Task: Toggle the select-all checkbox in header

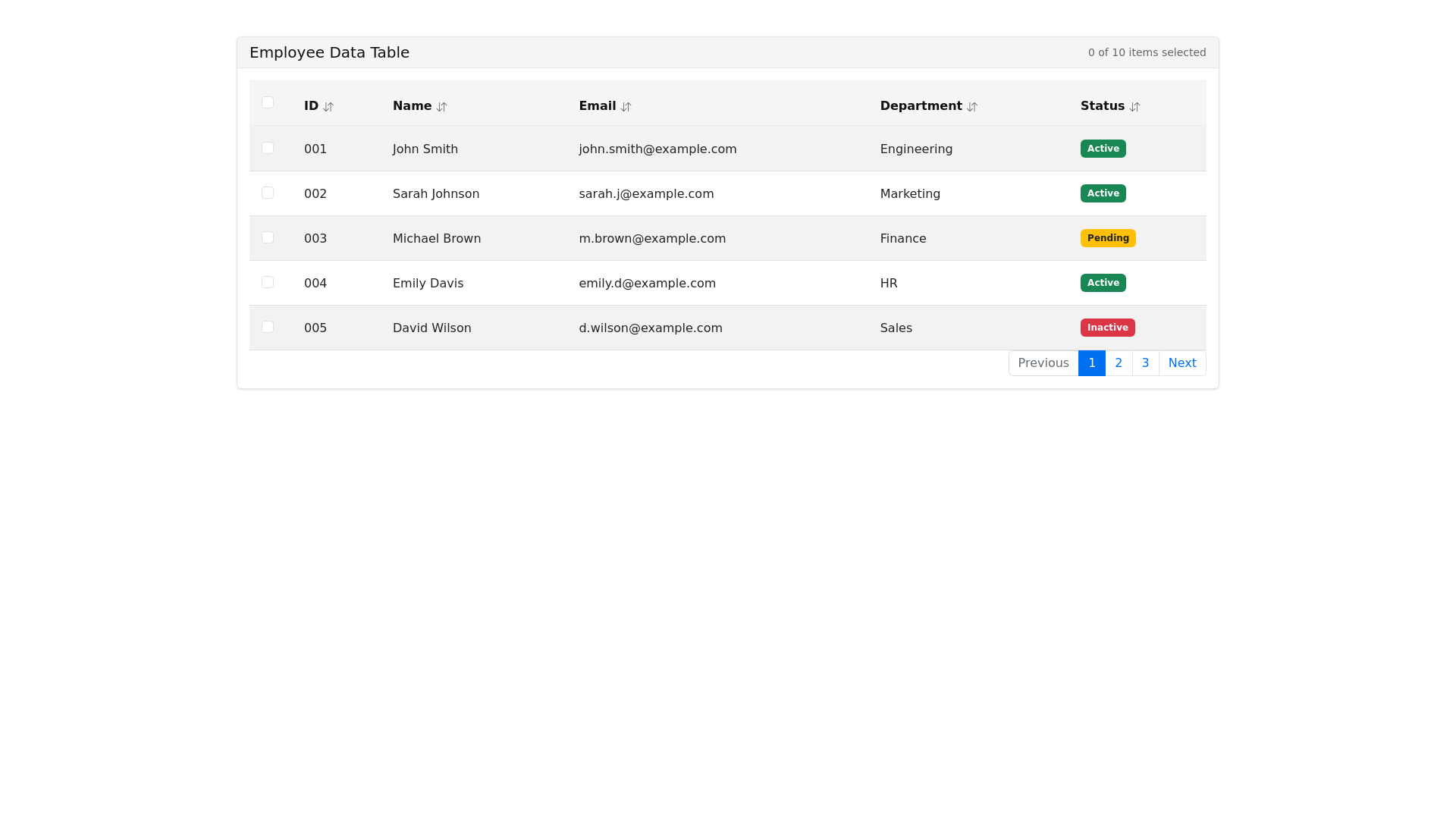Action: click(x=268, y=102)
